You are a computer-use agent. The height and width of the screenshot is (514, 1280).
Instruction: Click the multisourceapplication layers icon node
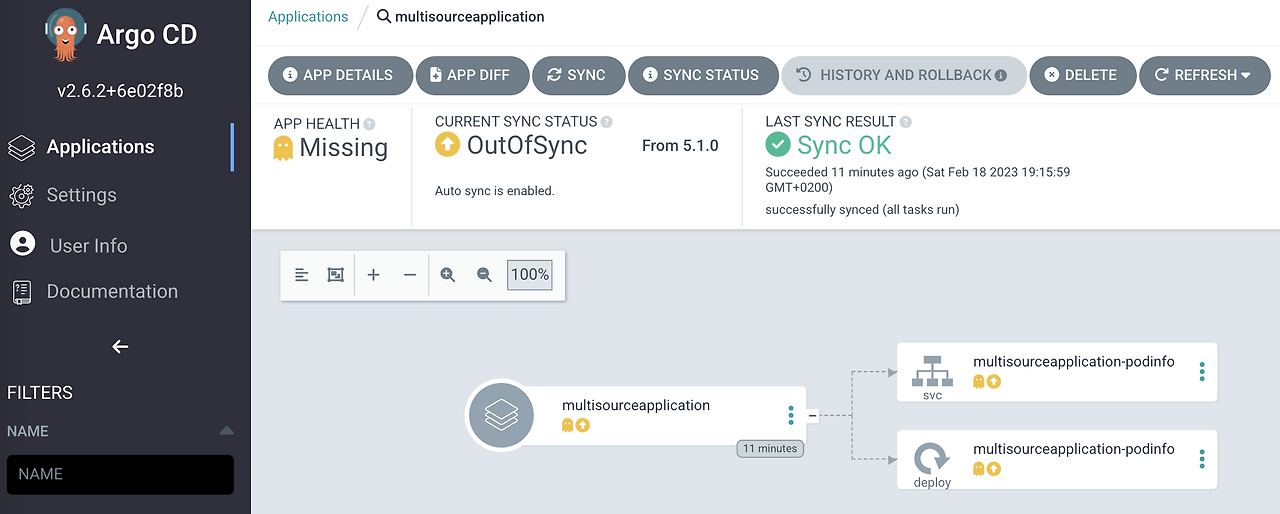tap(501, 414)
